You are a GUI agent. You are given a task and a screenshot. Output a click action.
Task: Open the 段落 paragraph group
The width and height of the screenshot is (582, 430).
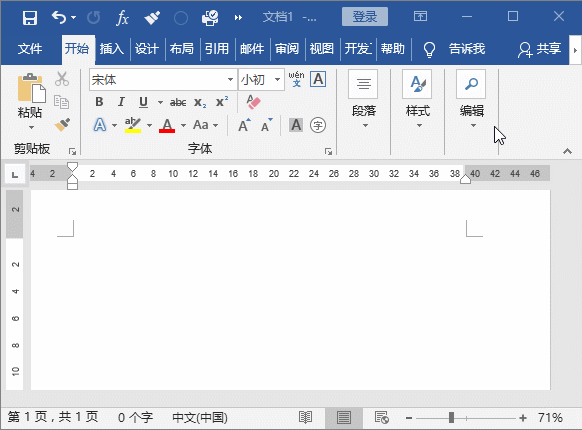363,99
